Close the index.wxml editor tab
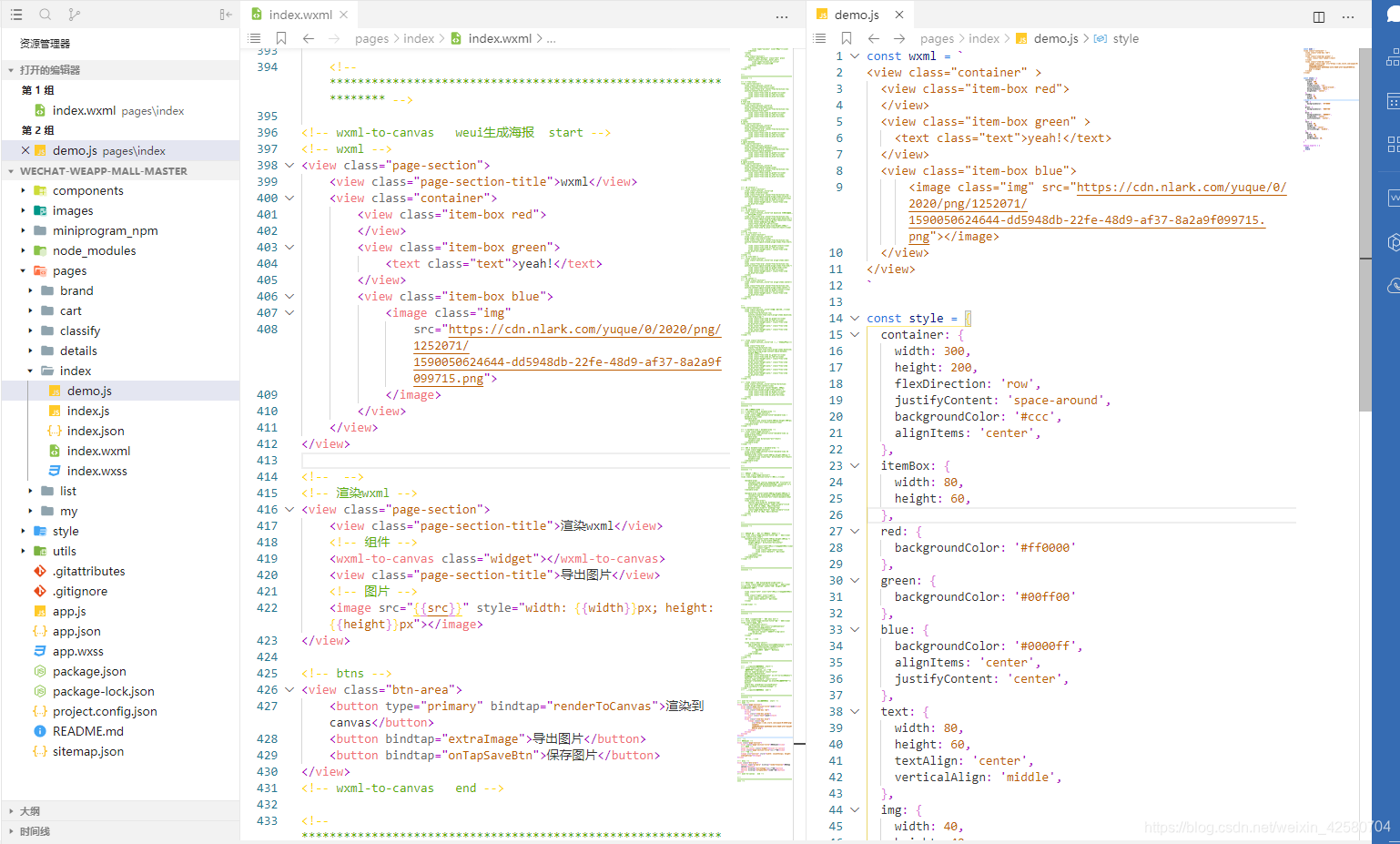The image size is (1400, 844). (343, 15)
